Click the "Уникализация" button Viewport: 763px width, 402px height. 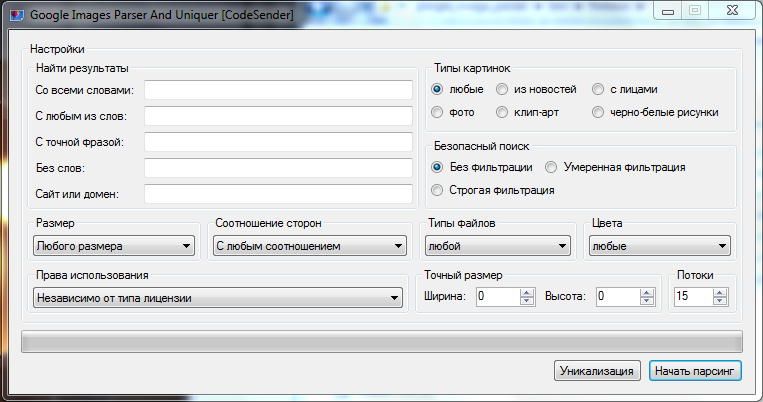(597, 371)
